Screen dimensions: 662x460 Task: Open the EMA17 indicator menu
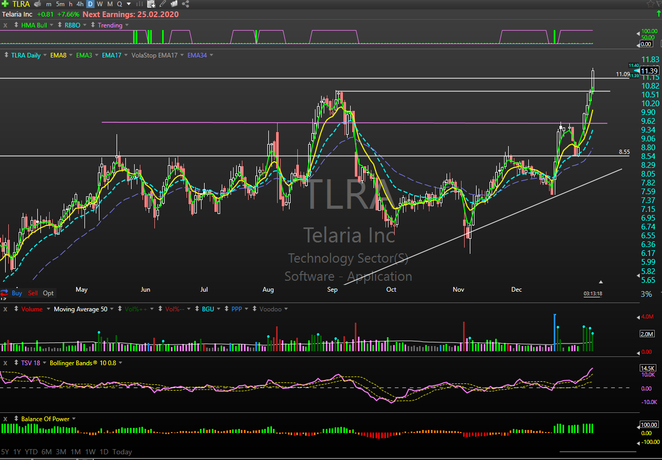pyautogui.click(x=125, y=55)
